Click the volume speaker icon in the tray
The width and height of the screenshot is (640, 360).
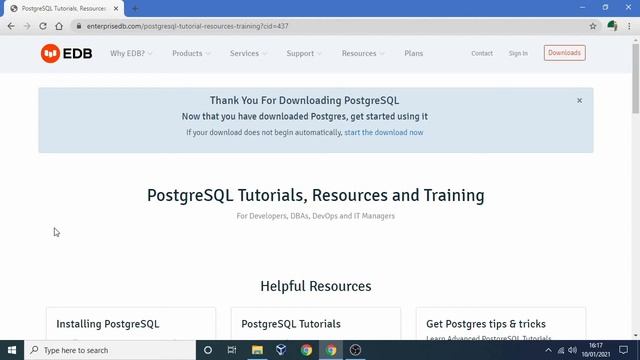click(x=573, y=350)
